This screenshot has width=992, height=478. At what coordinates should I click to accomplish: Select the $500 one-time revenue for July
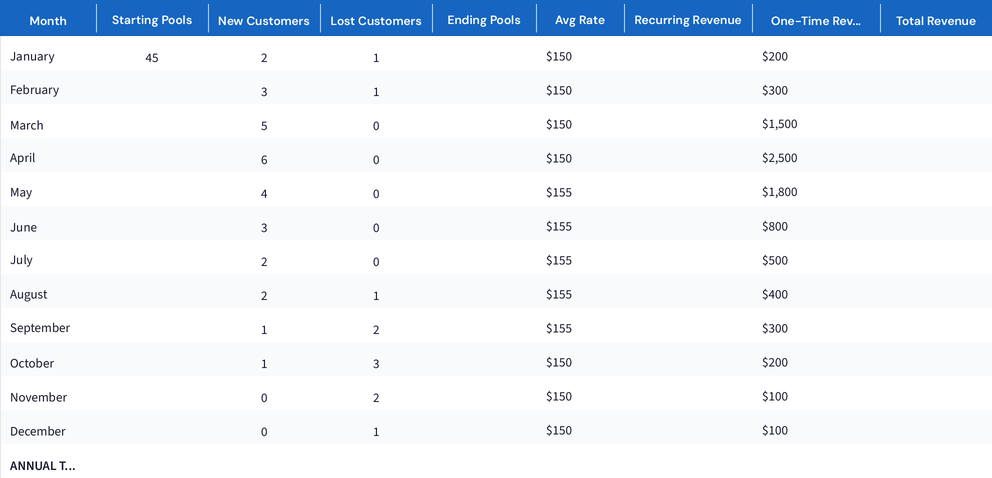775,260
